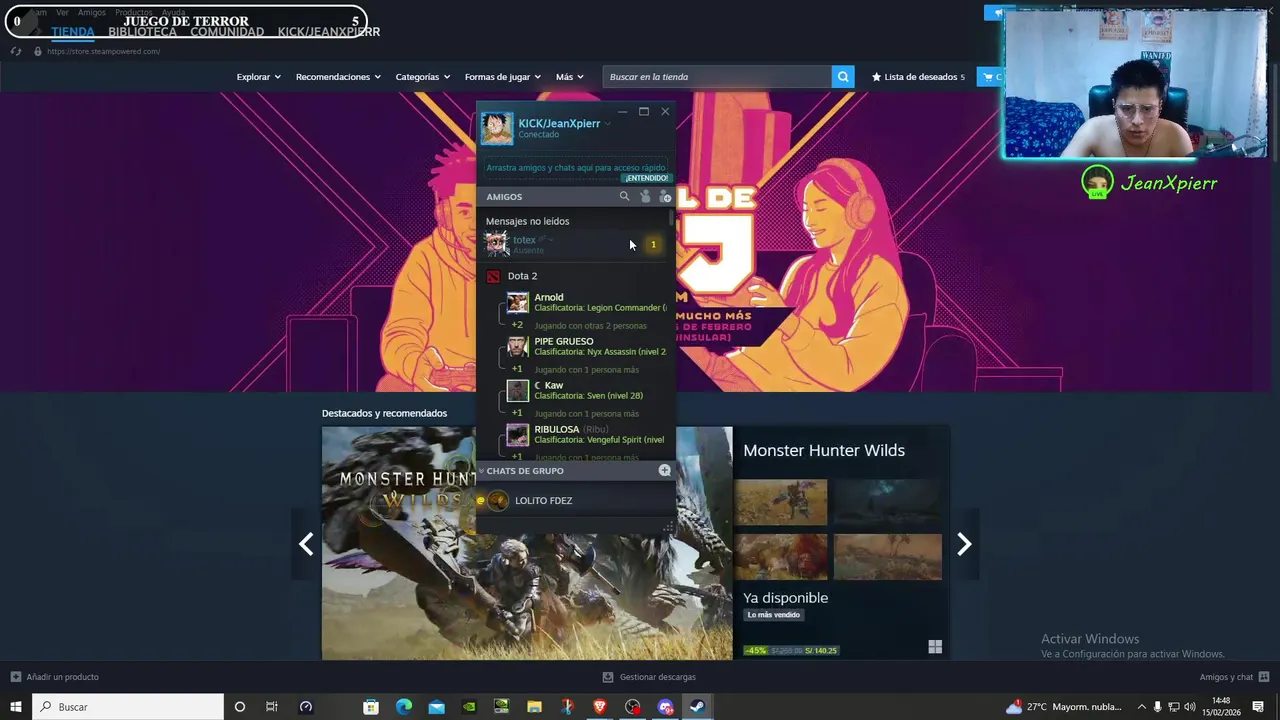Click Añadir un producto link
Screen dimensions: 1280x720
(62, 677)
